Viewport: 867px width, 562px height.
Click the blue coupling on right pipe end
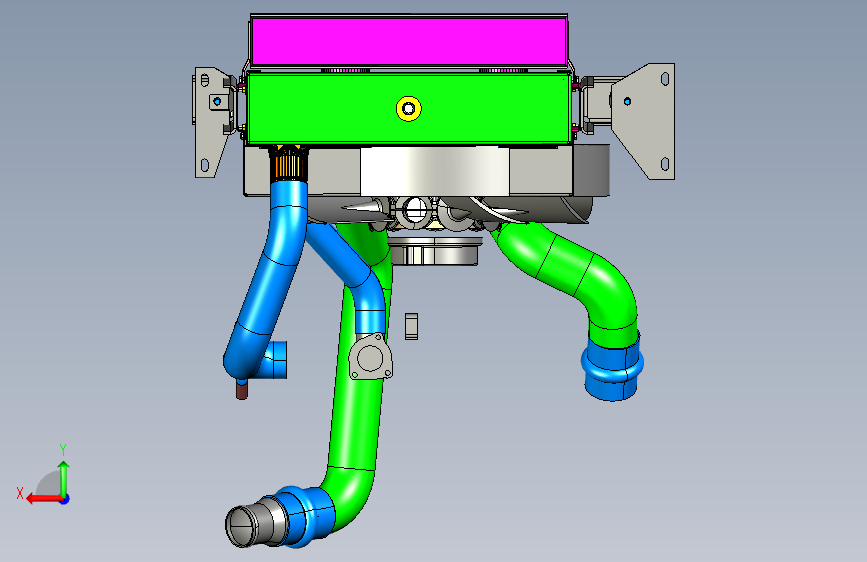pyautogui.click(x=612, y=367)
